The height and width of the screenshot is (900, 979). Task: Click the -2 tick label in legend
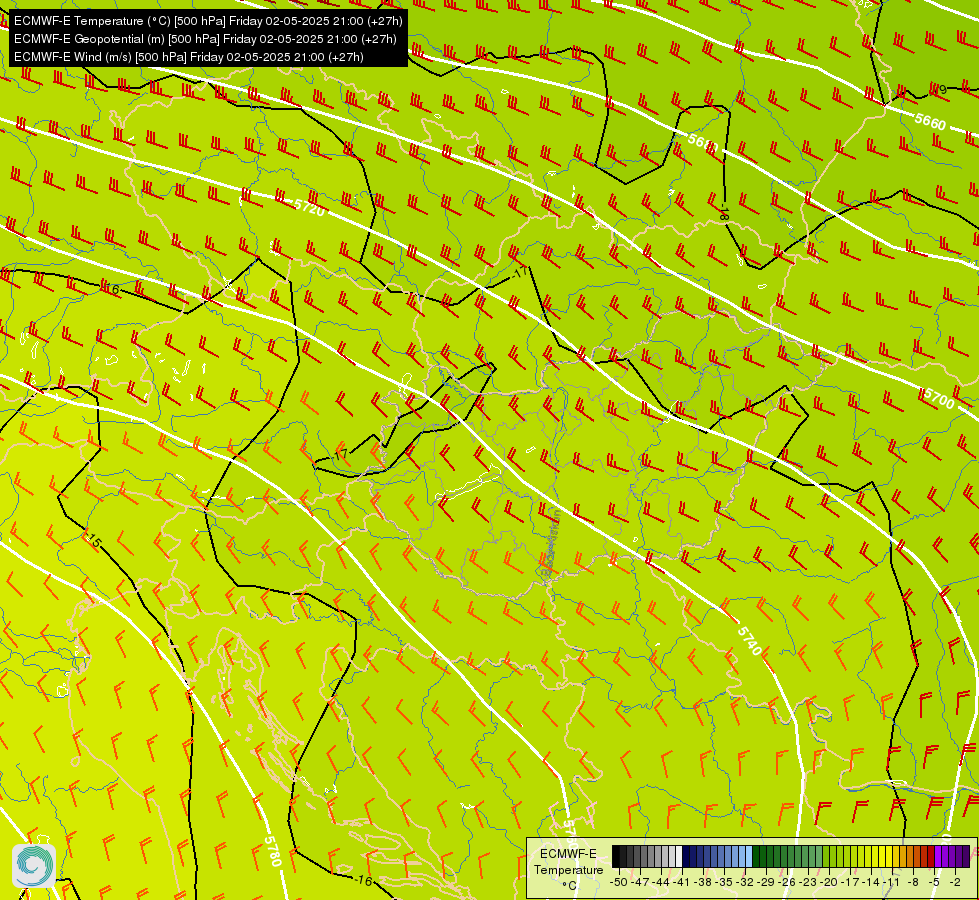point(955,882)
